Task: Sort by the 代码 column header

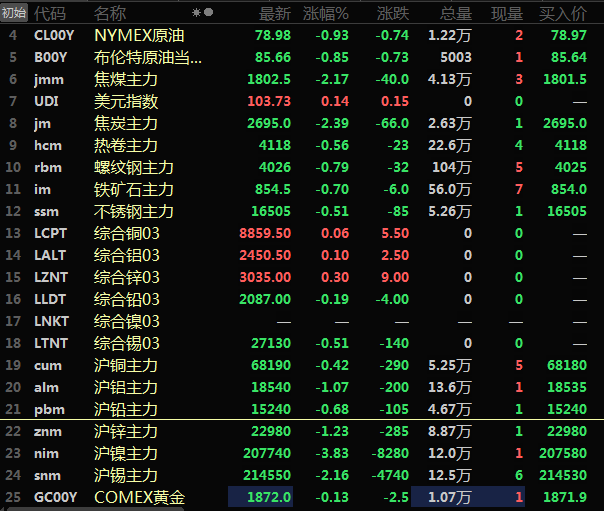Action: (50, 13)
